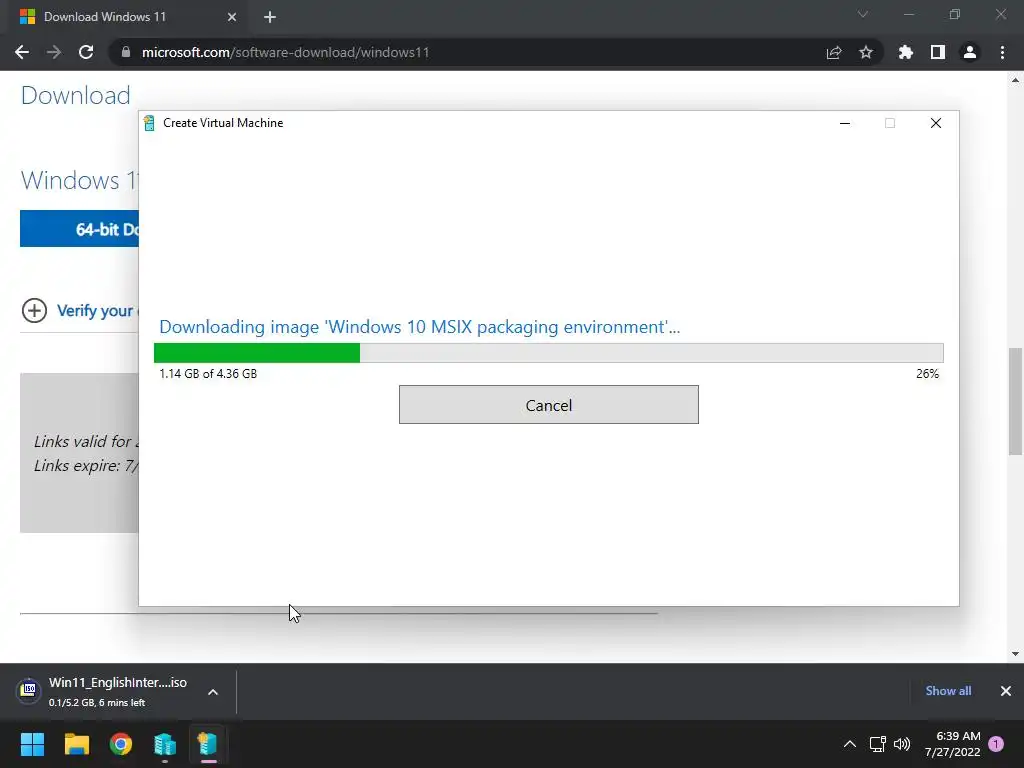Click the Create Virtual Machine title icon
Image resolution: width=1024 pixels, height=768 pixels.
(x=149, y=123)
